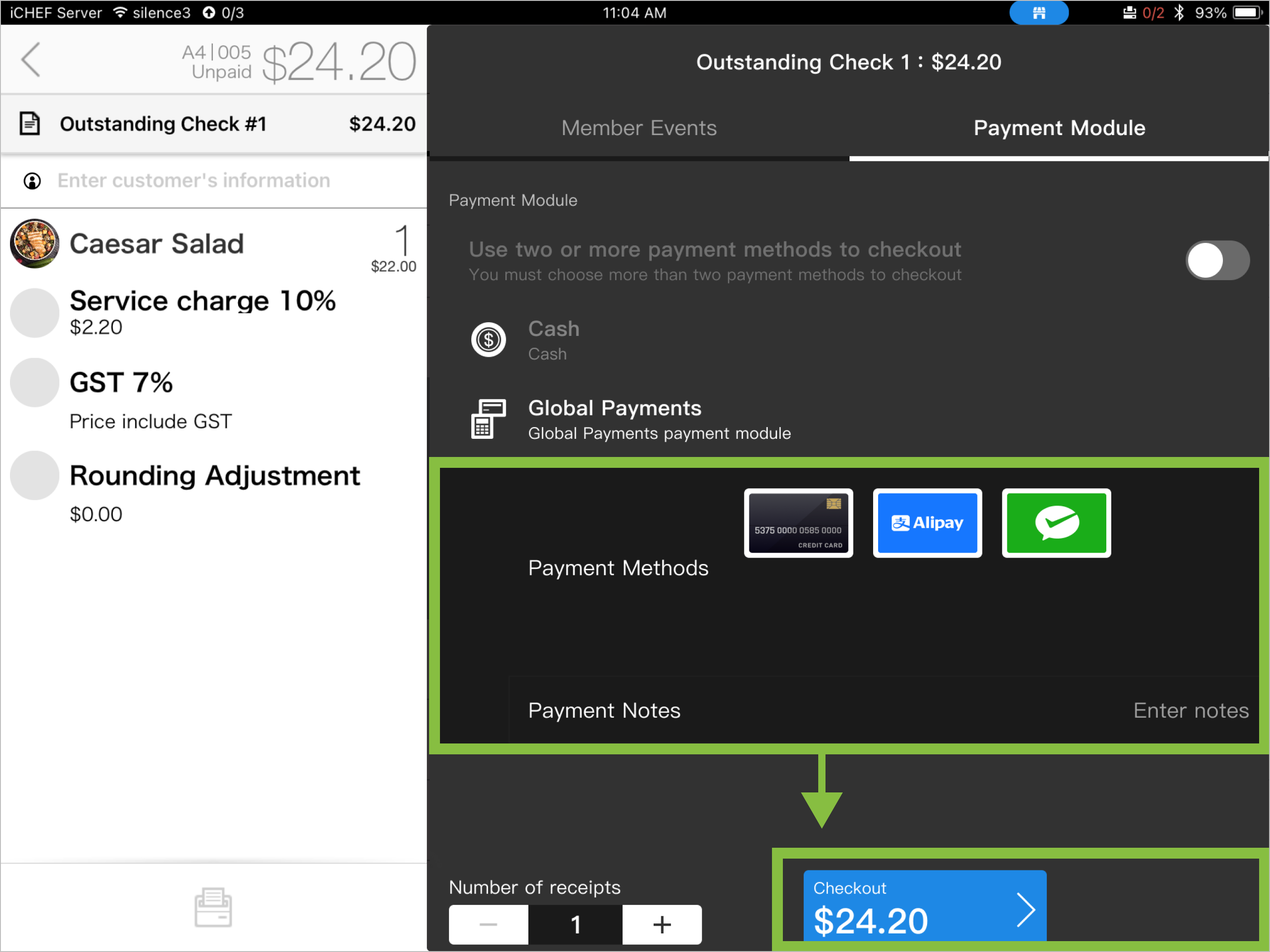This screenshot has width=1270, height=952.
Task: Click Enter customer's information field
Action: [194, 181]
